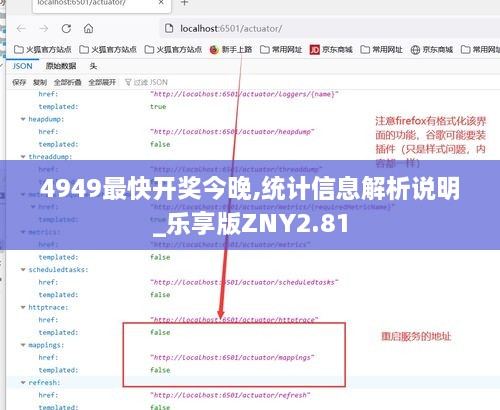Viewport: 500px width, 410px height.
Task: Collapse the mappings node arrow
Action: point(23,345)
